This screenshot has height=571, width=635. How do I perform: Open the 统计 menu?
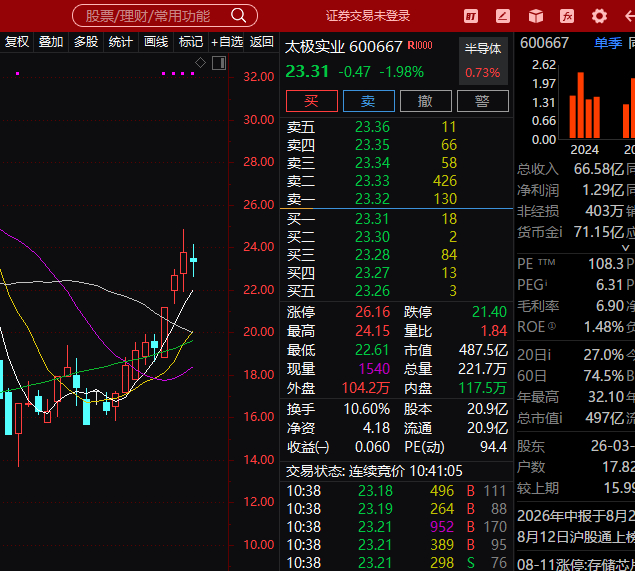point(121,42)
